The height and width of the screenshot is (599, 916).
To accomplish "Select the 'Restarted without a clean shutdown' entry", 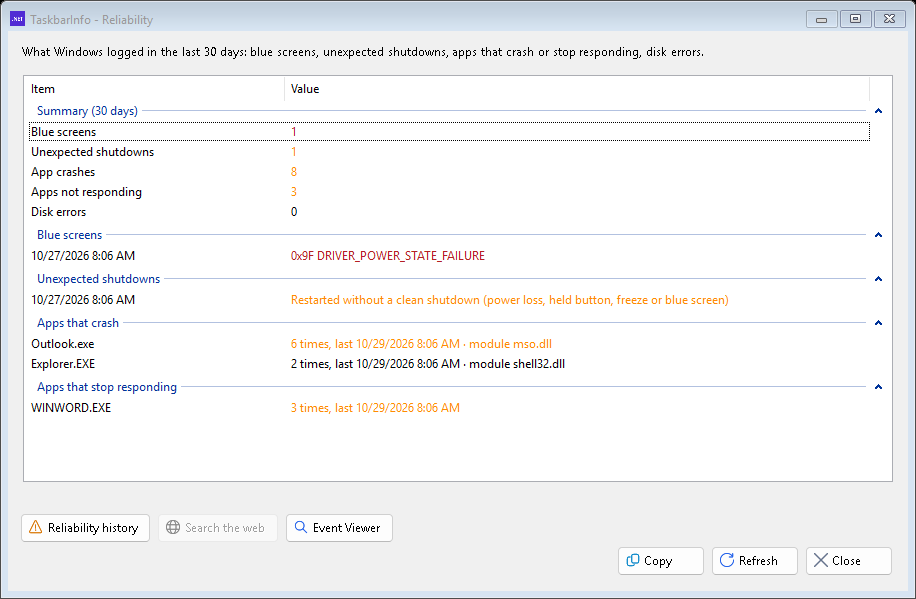I will 449,300.
